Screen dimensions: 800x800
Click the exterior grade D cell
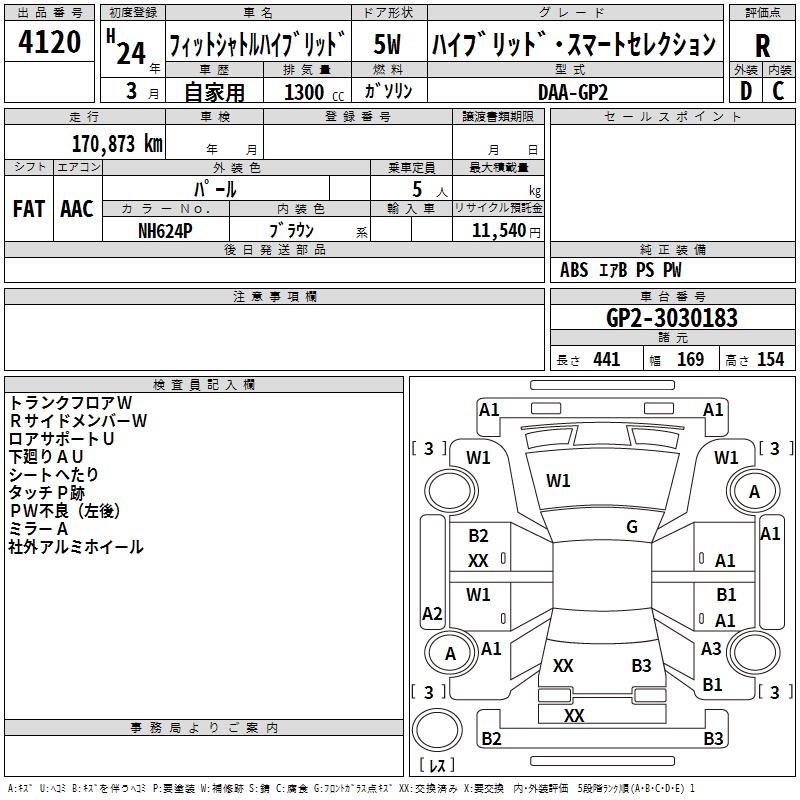(745, 90)
